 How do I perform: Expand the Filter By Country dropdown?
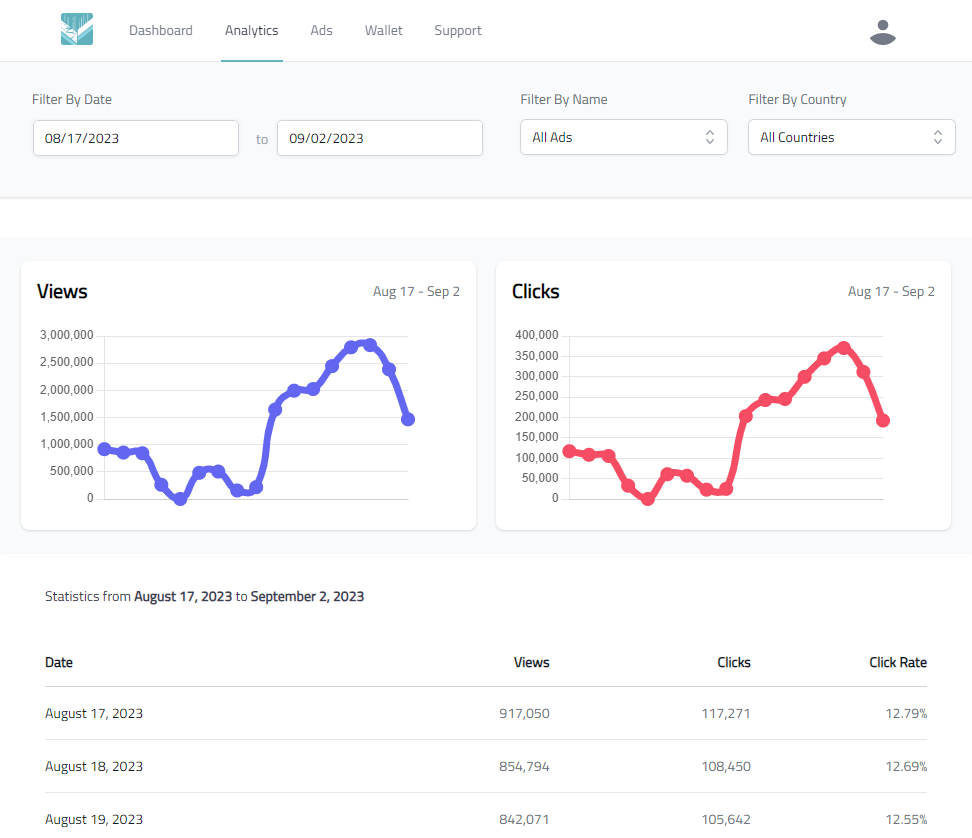[x=851, y=137]
